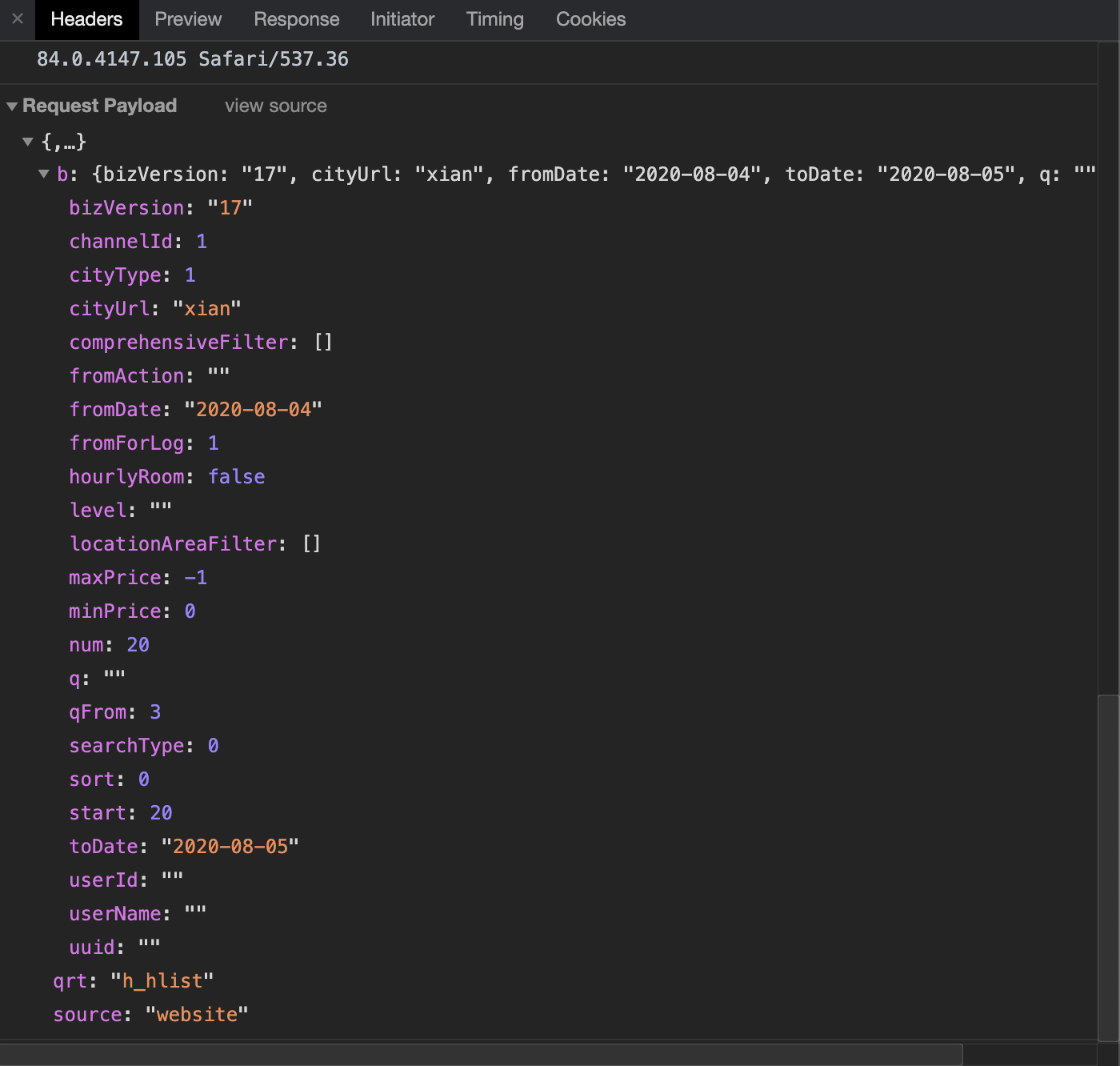Close the request details panel

pos(18,18)
